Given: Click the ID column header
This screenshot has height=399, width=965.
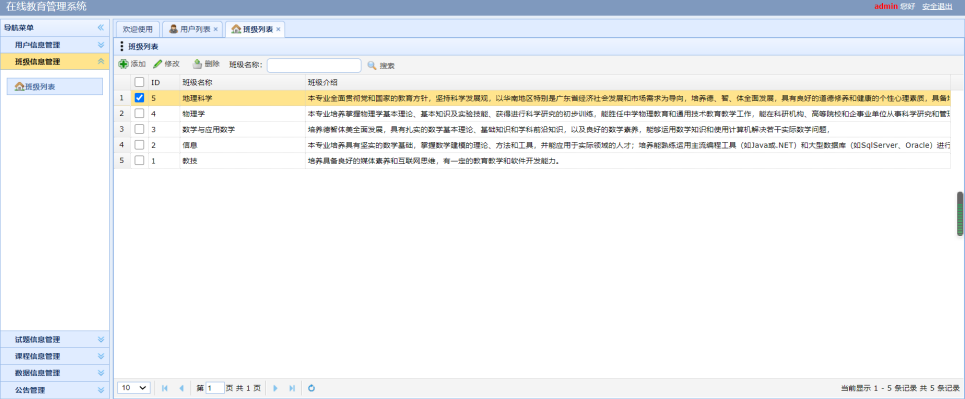Looking at the screenshot, I should [x=164, y=83].
